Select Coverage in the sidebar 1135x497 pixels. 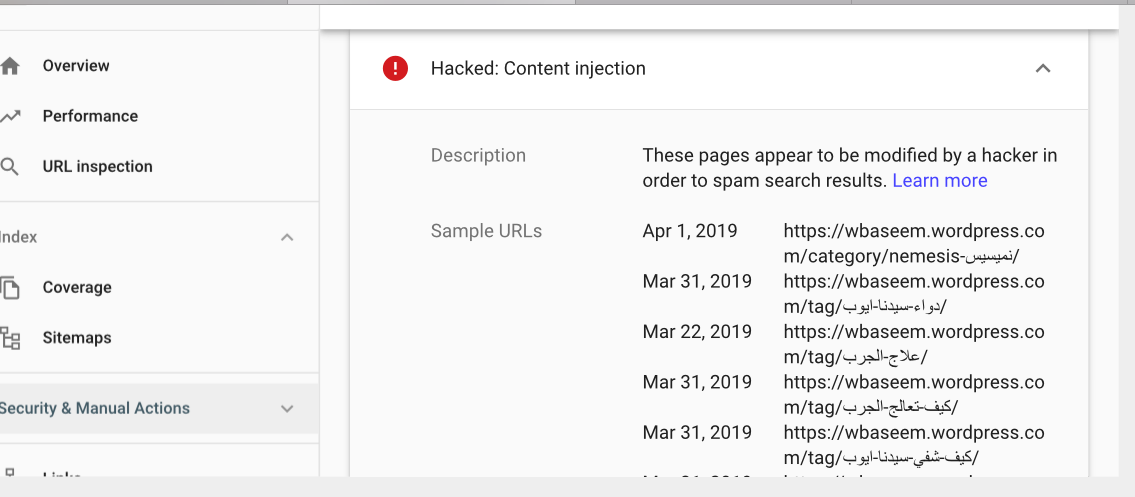pos(77,287)
